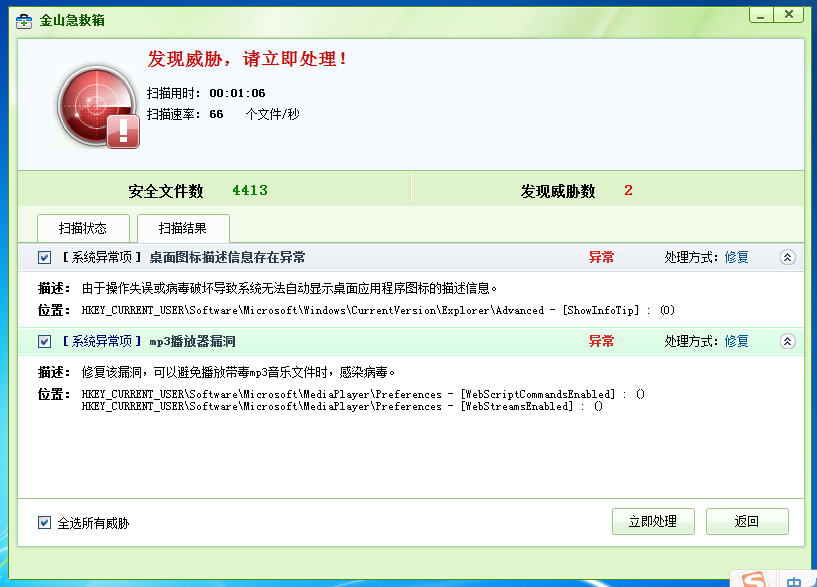The width and height of the screenshot is (817, 587).
Task: Click the safe file count 4413
Action: 250,191
